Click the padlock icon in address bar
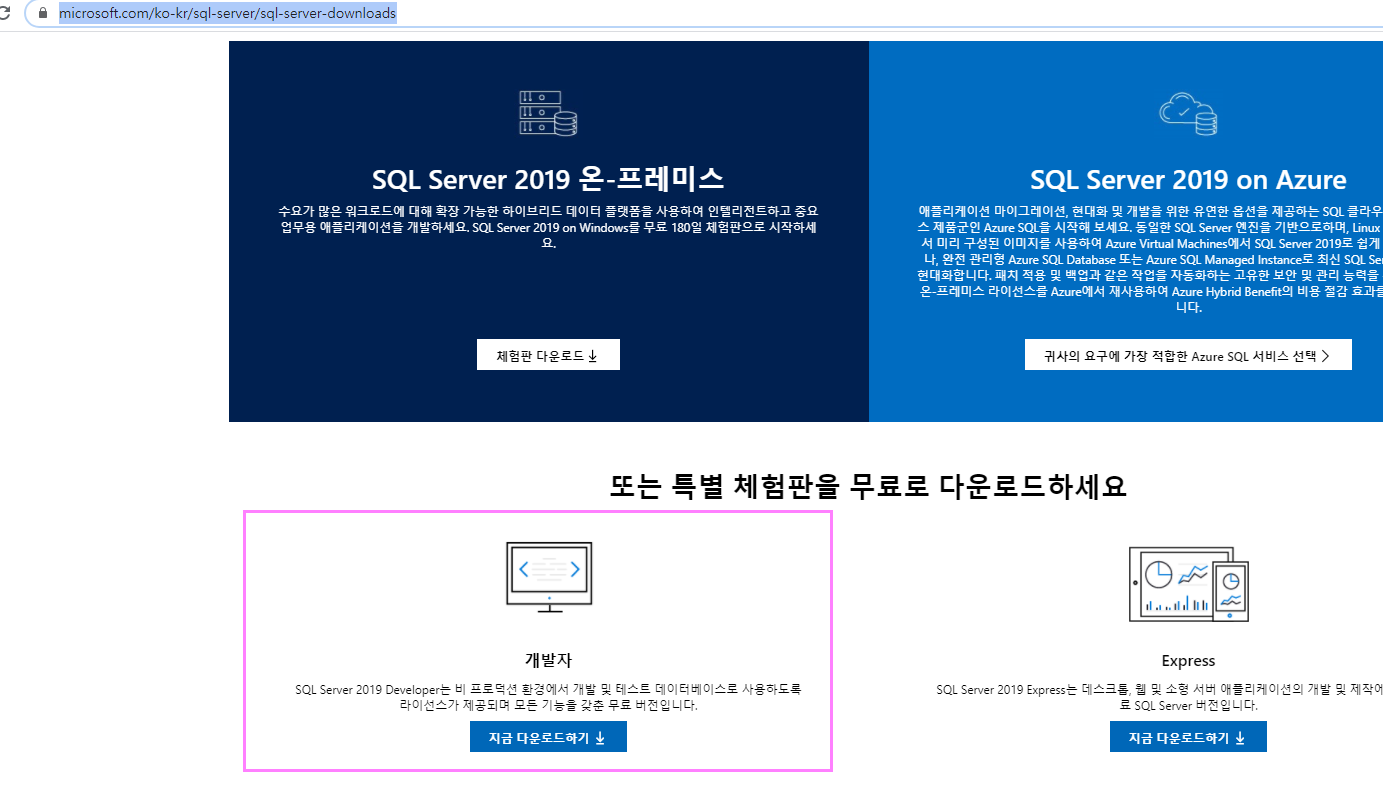1383x796 pixels. 42,14
